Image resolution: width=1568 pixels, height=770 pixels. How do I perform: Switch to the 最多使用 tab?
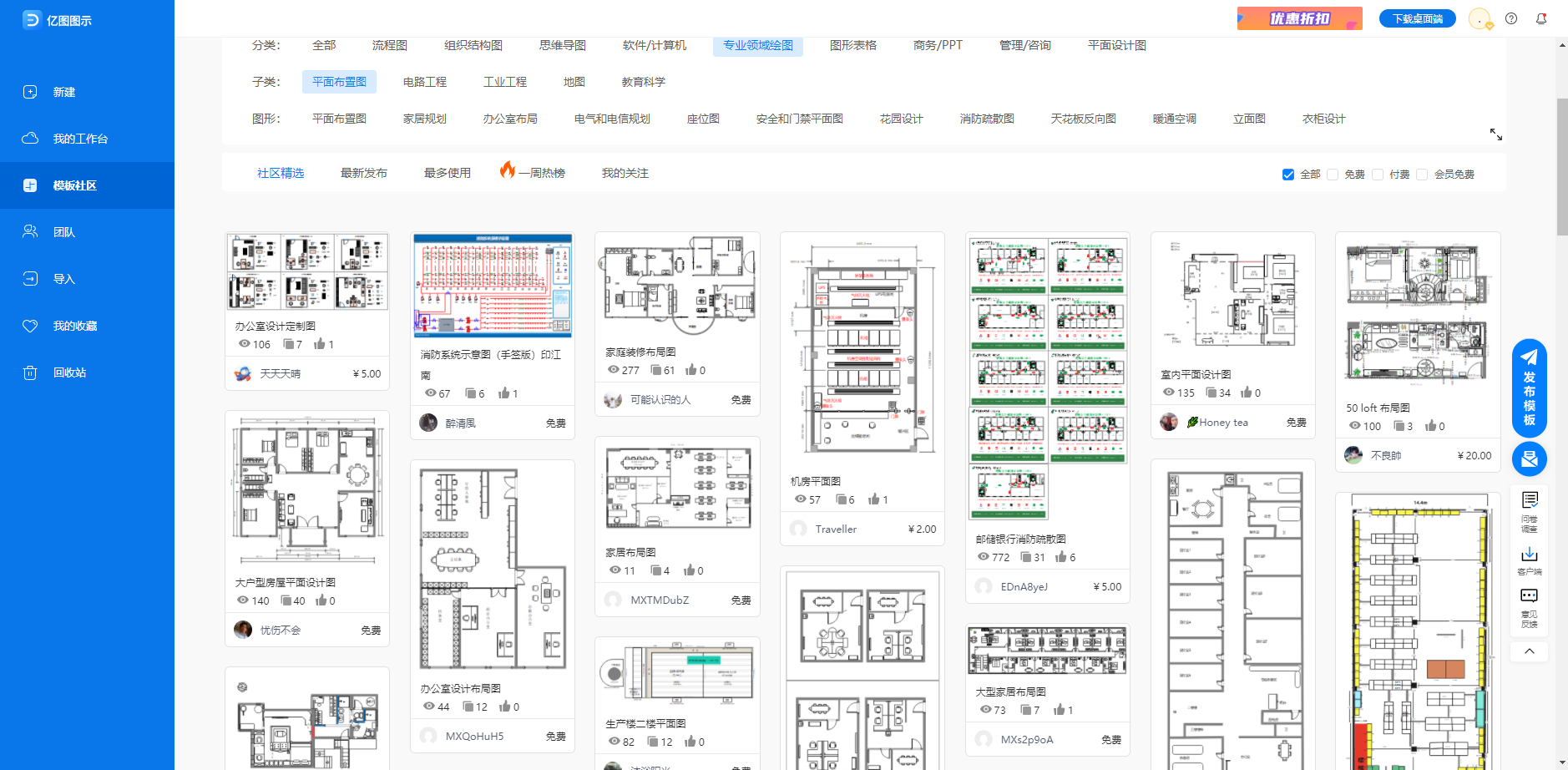pos(448,173)
